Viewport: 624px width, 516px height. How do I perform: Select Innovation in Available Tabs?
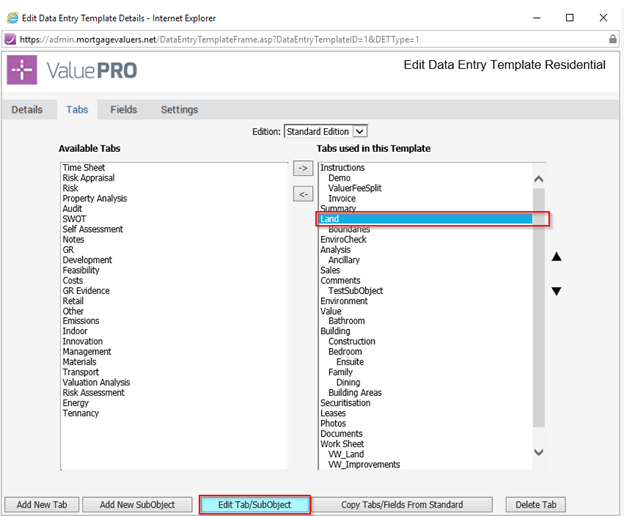pos(82,341)
